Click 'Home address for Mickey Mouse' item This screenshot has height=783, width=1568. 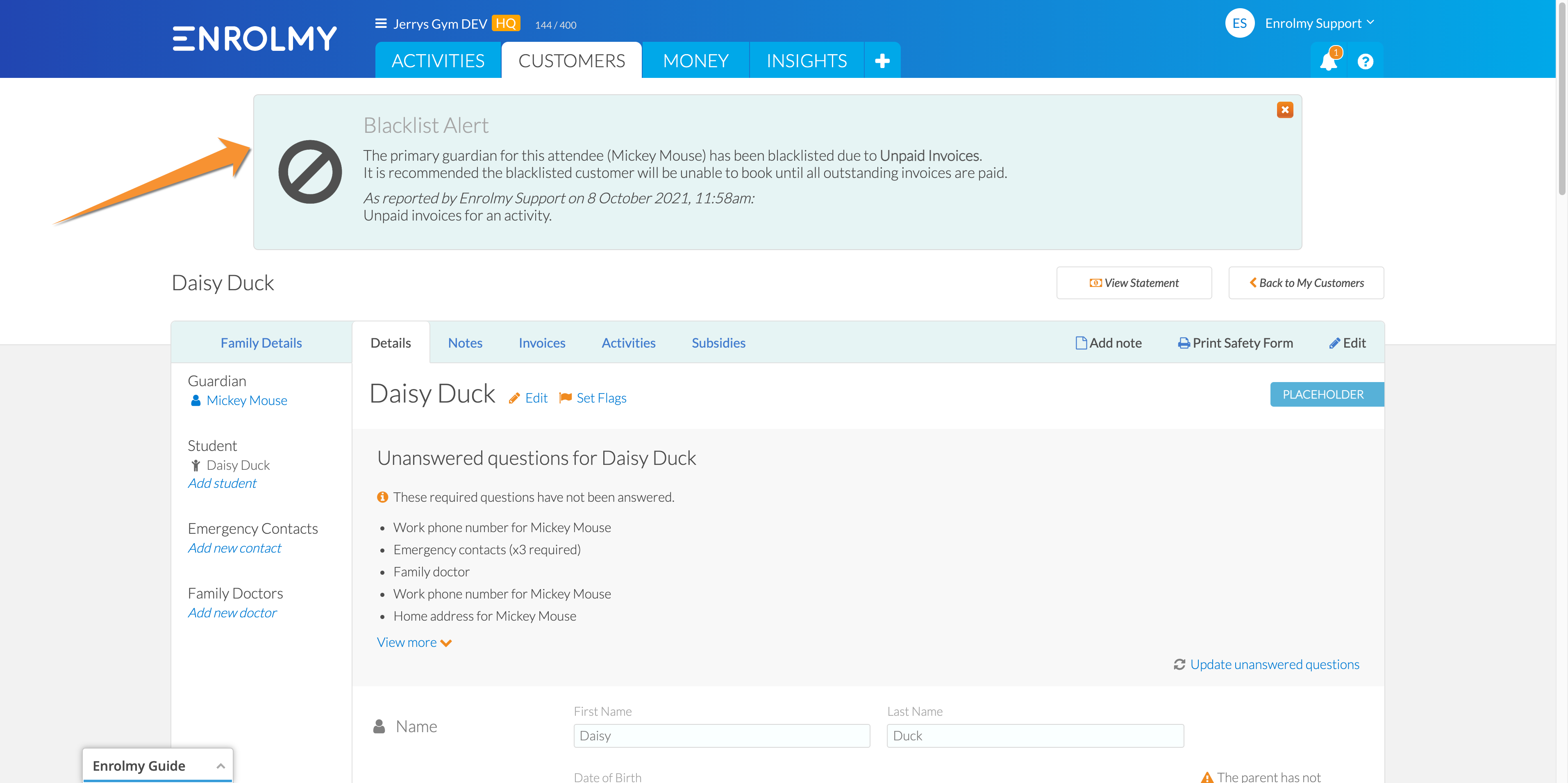point(484,616)
